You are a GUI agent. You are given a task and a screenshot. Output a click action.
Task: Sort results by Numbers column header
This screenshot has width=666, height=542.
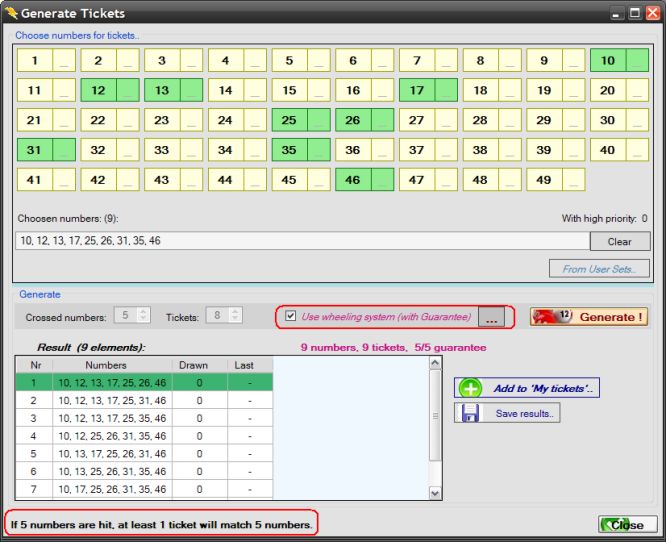pos(112,366)
